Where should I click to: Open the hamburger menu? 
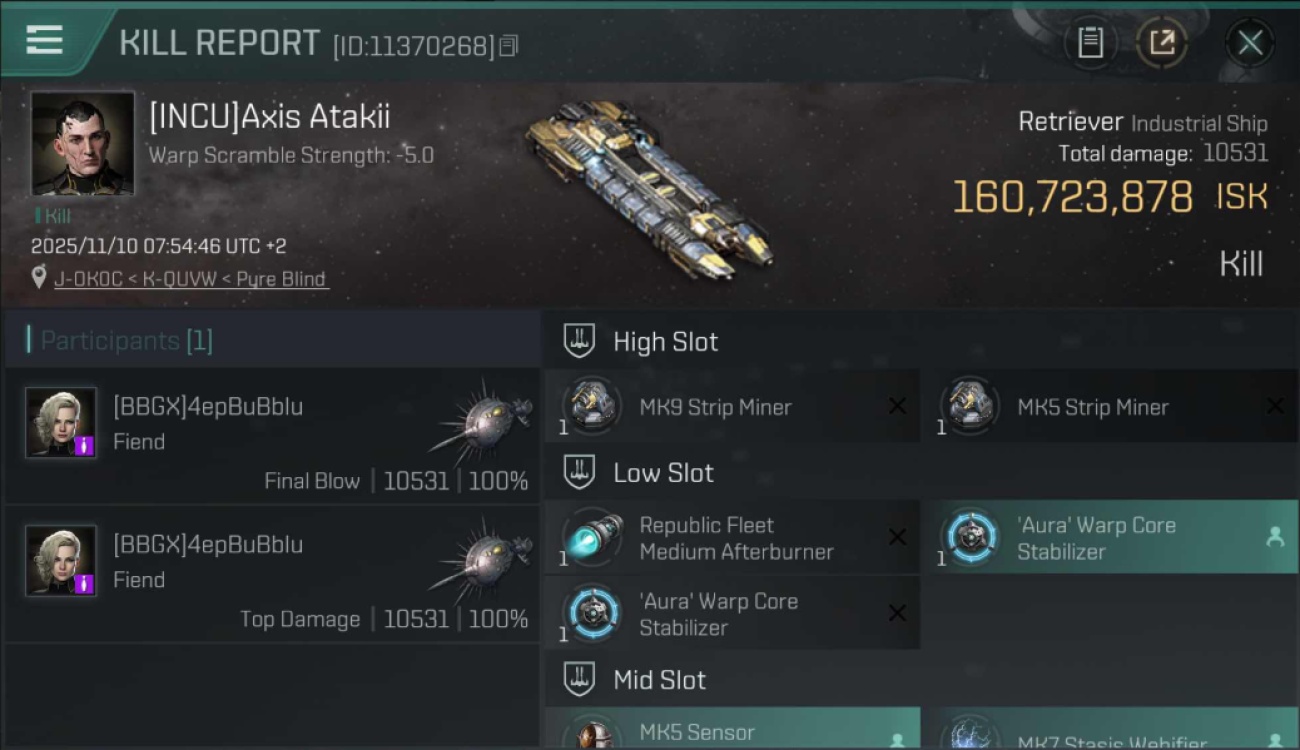click(x=45, y=40)
